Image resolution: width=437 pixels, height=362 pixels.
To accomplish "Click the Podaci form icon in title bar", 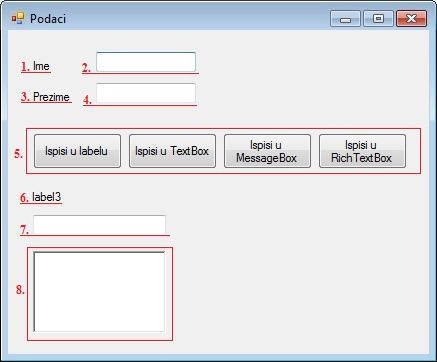I will (18, 18).
